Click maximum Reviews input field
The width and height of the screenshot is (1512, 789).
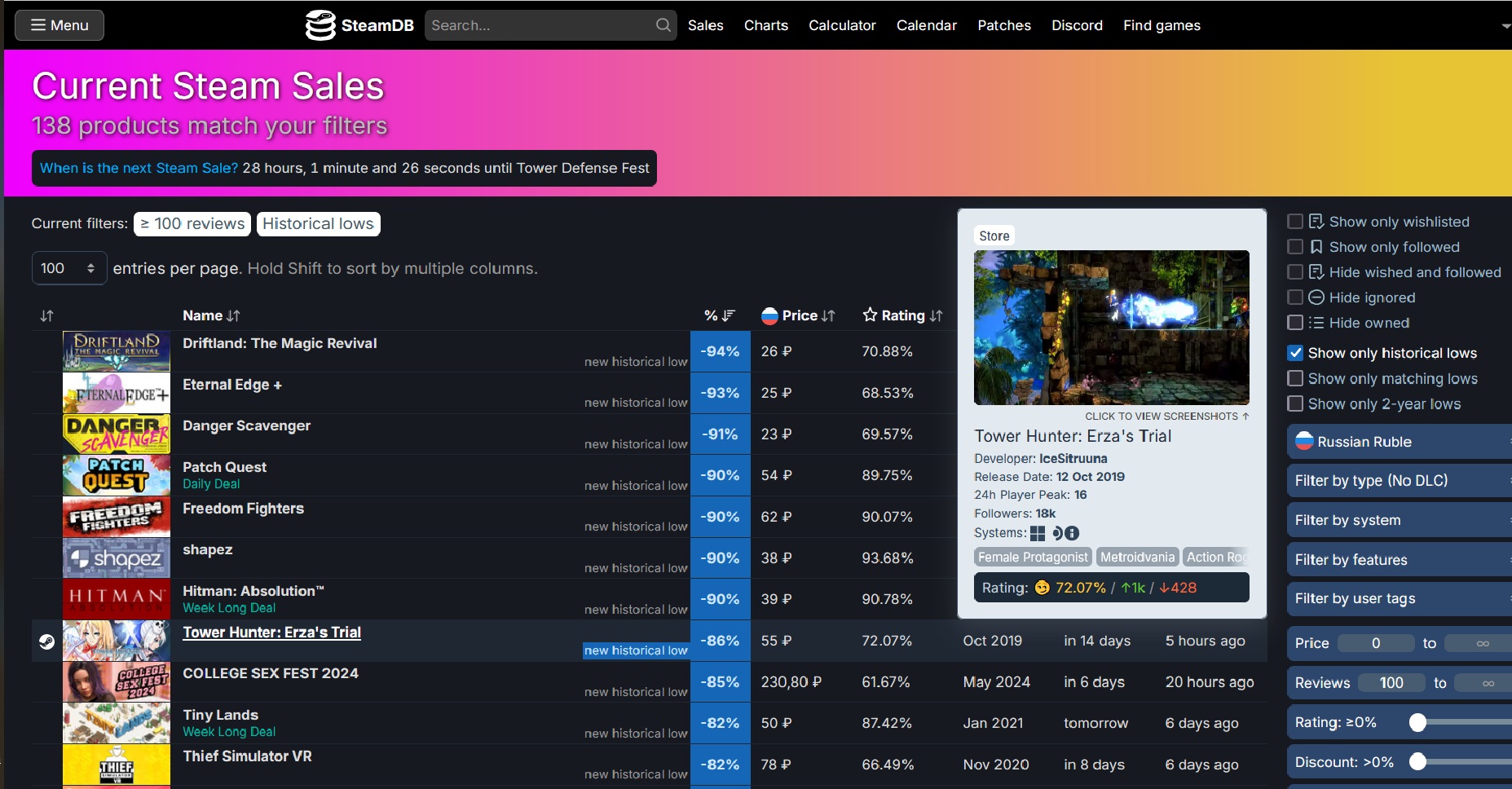click(1483, 683)
